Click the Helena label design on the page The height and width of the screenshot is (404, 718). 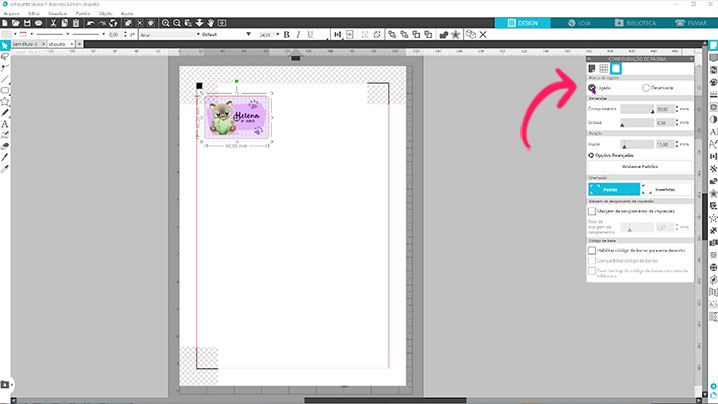pos(237,117)
